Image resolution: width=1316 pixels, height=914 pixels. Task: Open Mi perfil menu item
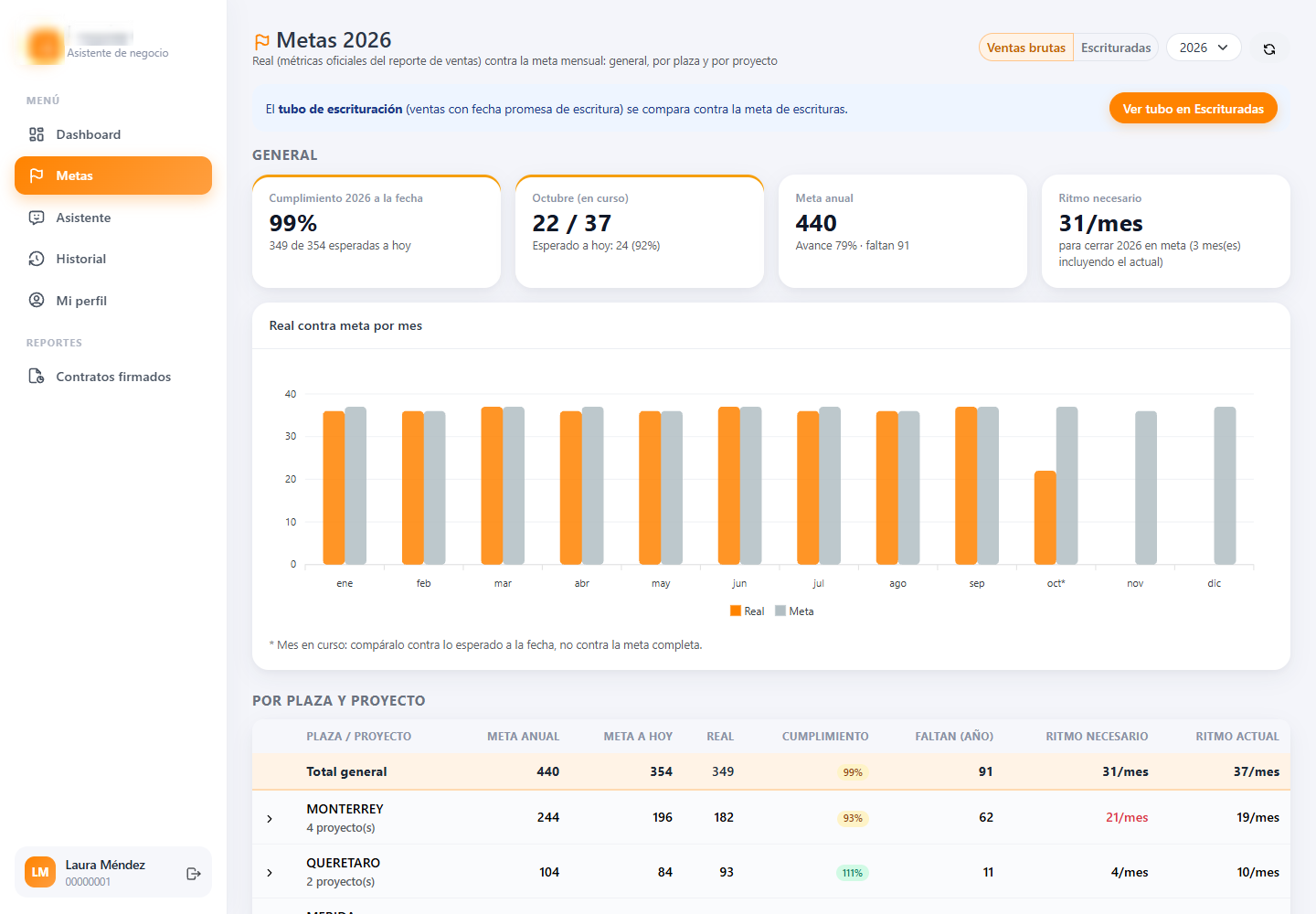[113, 301]
